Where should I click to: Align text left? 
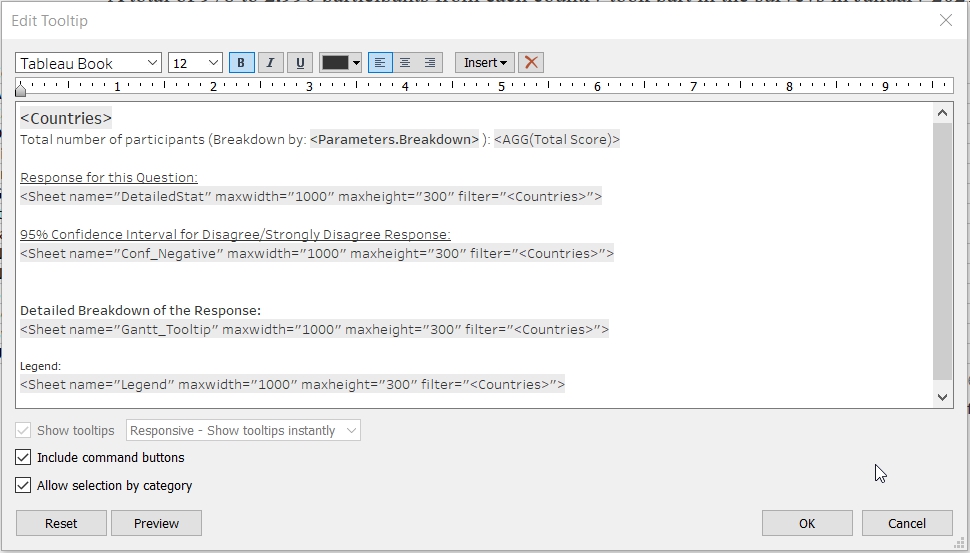coord(380,63)
